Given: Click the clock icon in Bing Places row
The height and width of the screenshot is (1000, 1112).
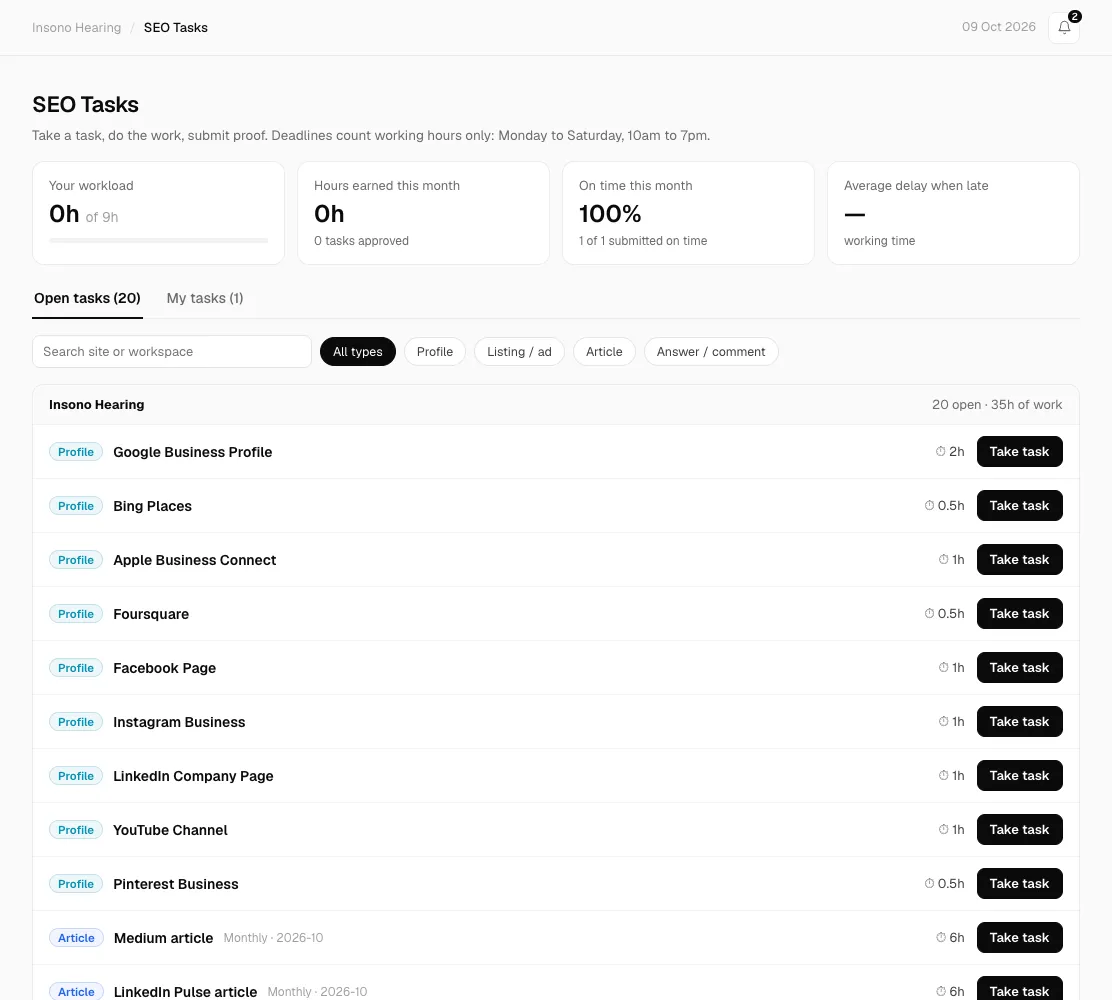Looking at the screenshot, I should (929, 506).
